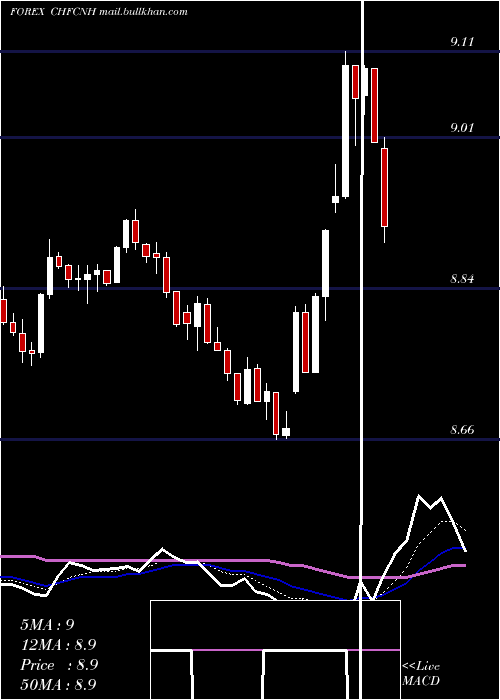Click the 8.66 price level label
The width and height of the screenshot is (500, 700).
[x=462, y=430]
